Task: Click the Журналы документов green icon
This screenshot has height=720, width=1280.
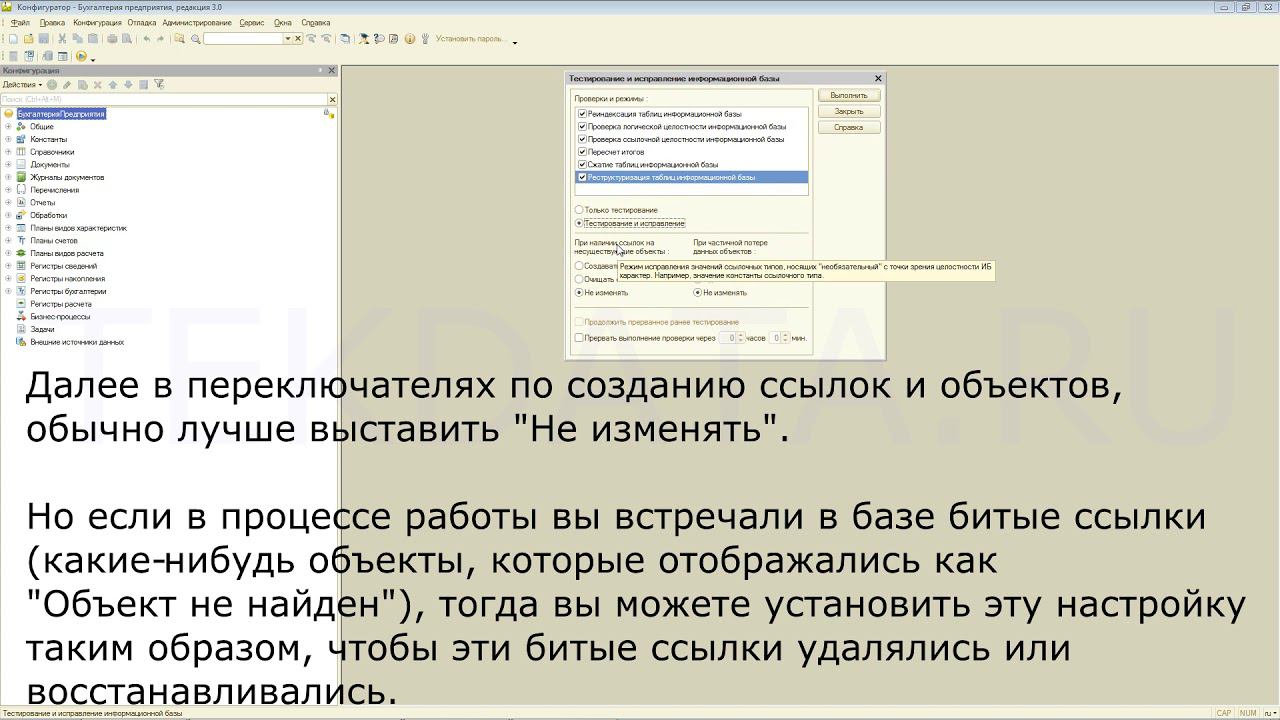Action: coord(21,177)
